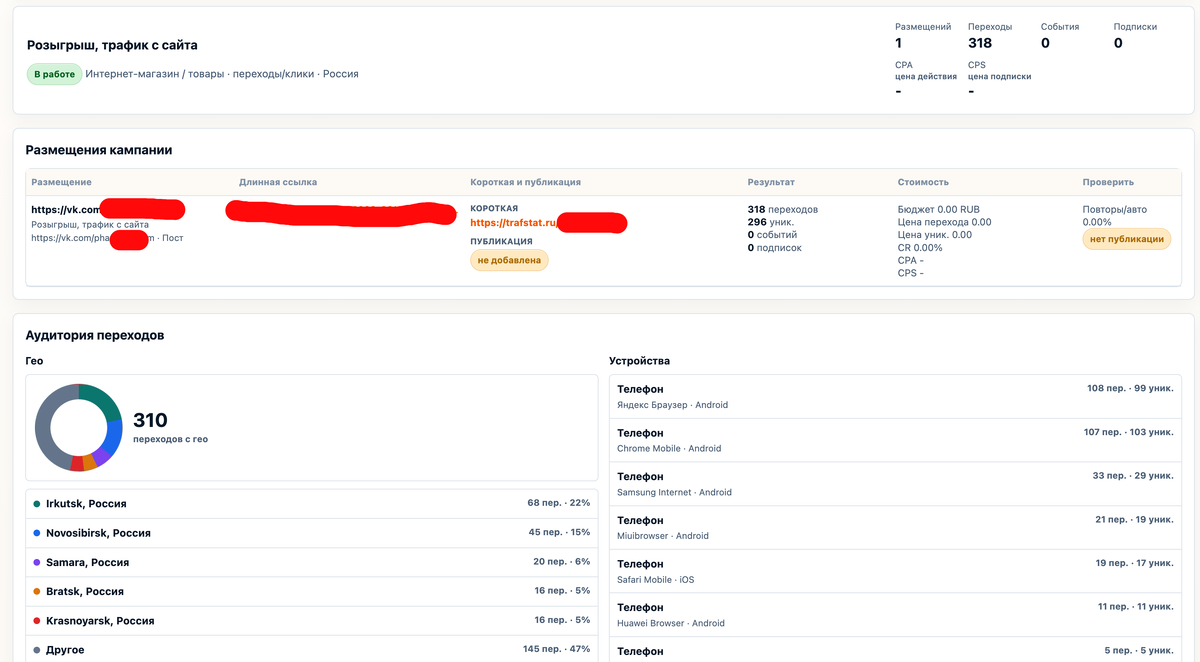Click the 'Стоимость' column header
1200x662 pixels.
923,182
